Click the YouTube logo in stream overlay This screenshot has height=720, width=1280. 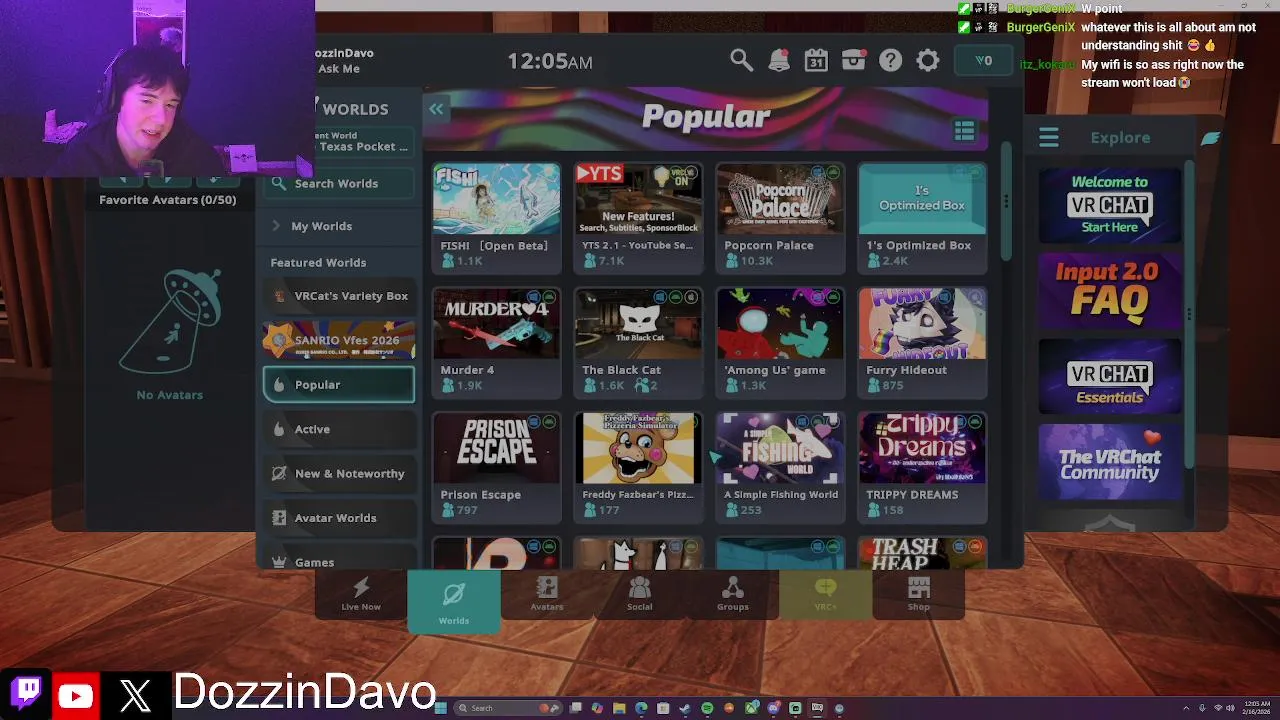(76, 694)
